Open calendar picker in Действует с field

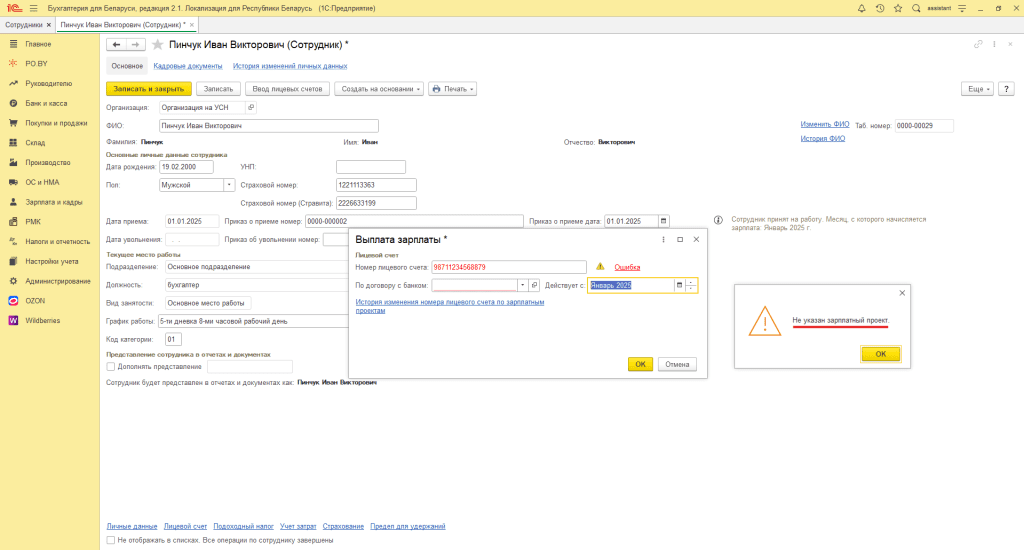[x=679, y=285]
